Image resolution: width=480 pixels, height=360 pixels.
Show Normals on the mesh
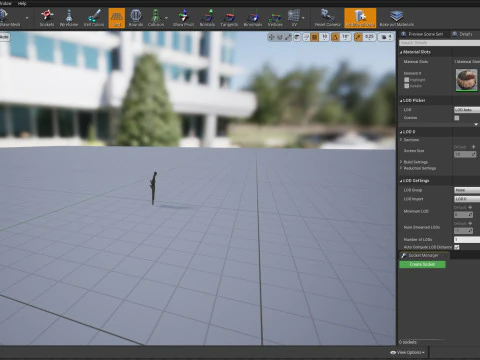207,18
